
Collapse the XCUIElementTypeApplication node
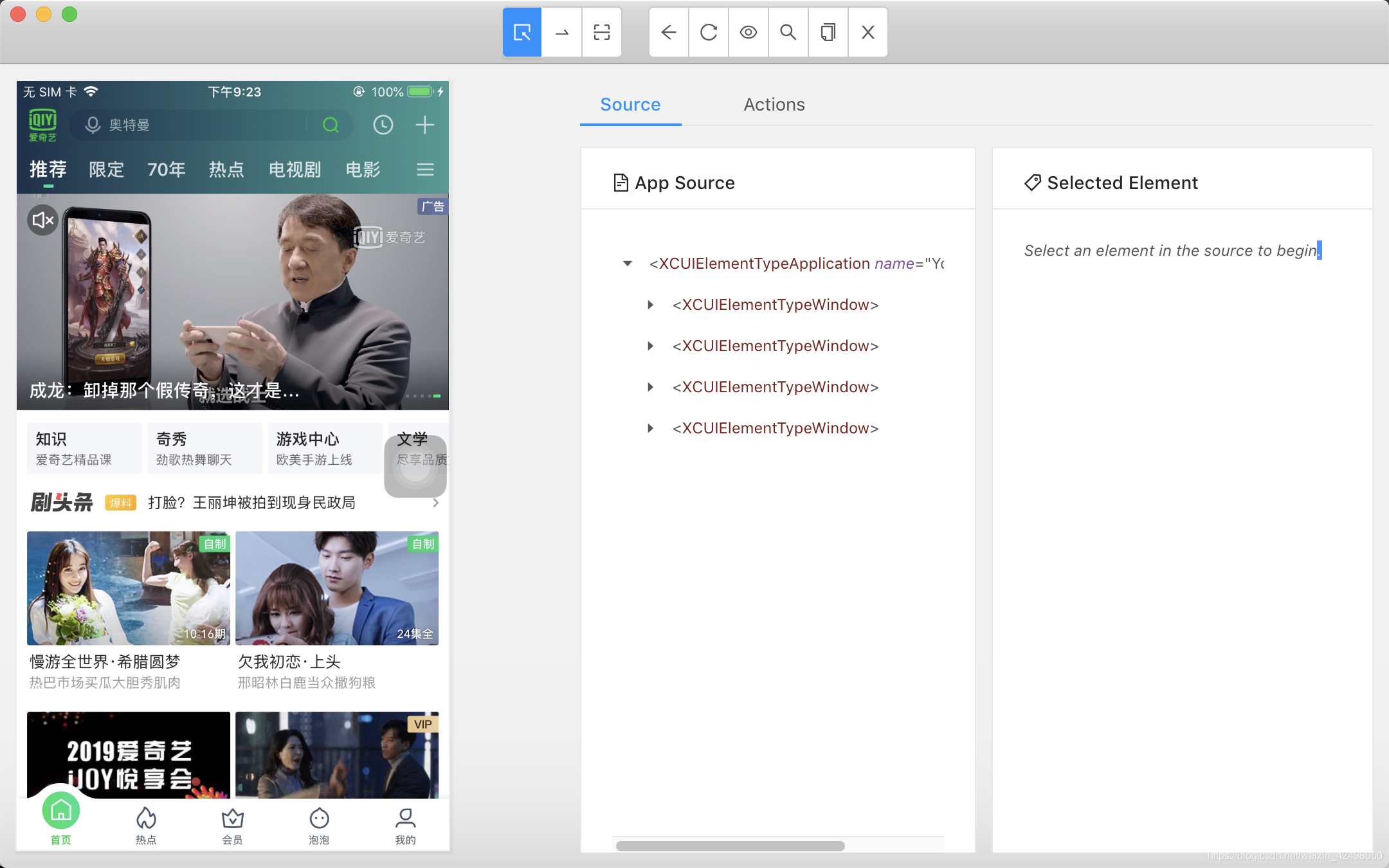[x=628, y=264]
